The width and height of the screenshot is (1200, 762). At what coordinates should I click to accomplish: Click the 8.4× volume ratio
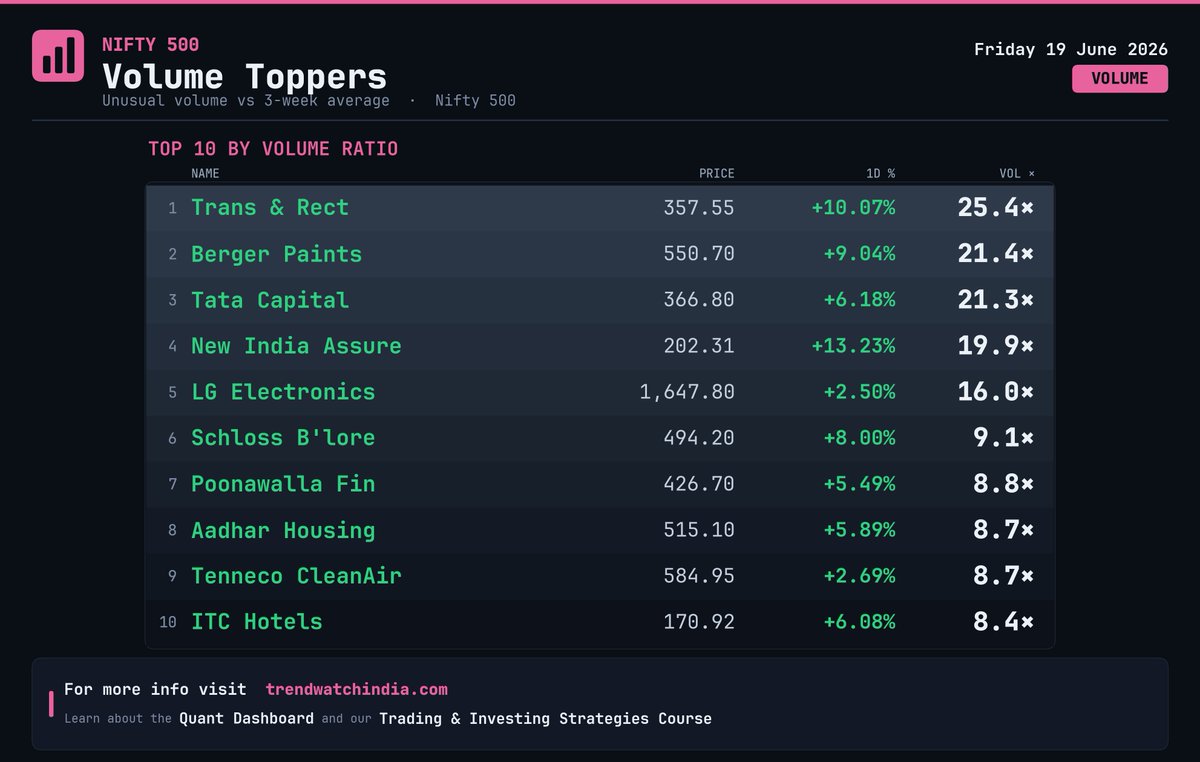1003,622
